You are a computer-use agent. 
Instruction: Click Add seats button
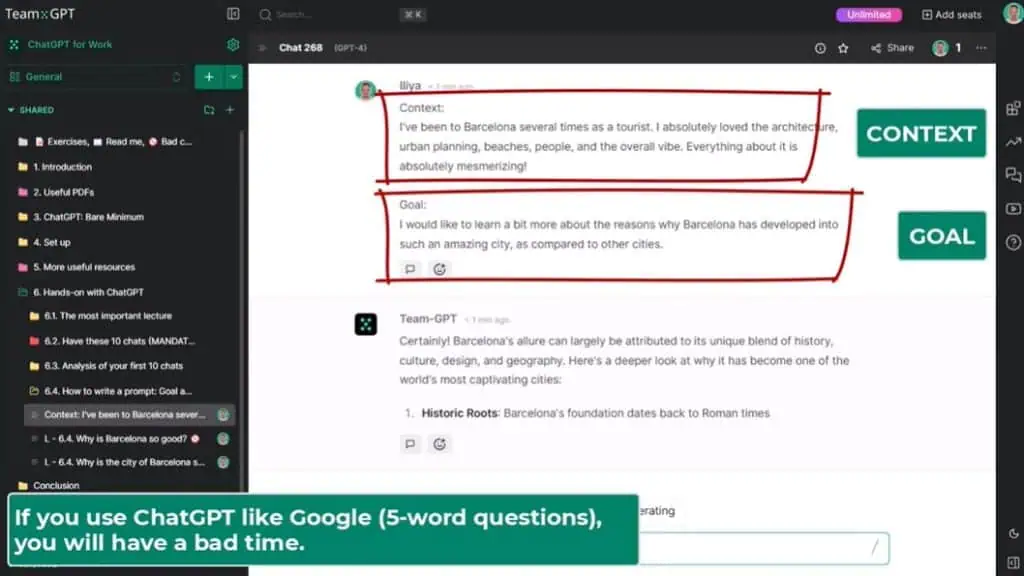pos(952,14)
